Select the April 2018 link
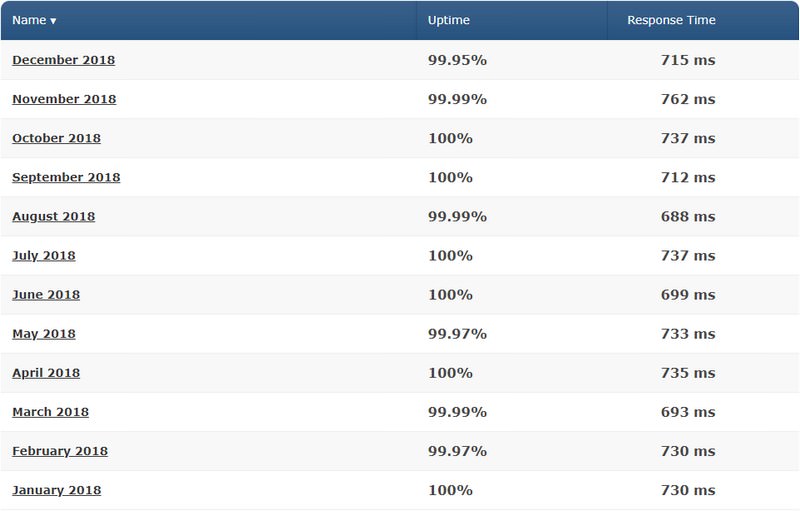800x511 pixels. [x=46, y=372]
